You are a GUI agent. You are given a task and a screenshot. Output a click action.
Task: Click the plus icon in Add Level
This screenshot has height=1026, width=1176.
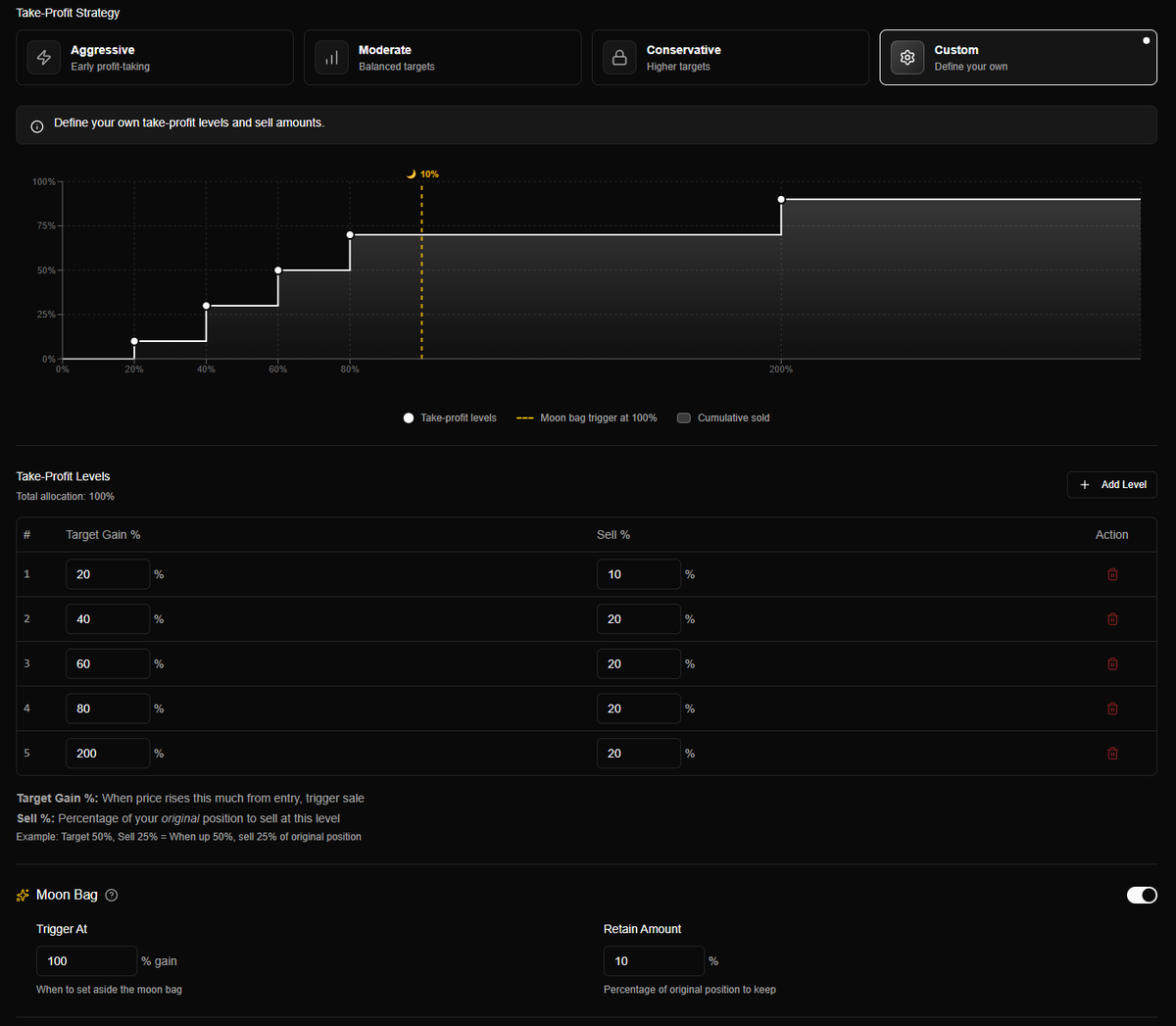click(1085, 485)
